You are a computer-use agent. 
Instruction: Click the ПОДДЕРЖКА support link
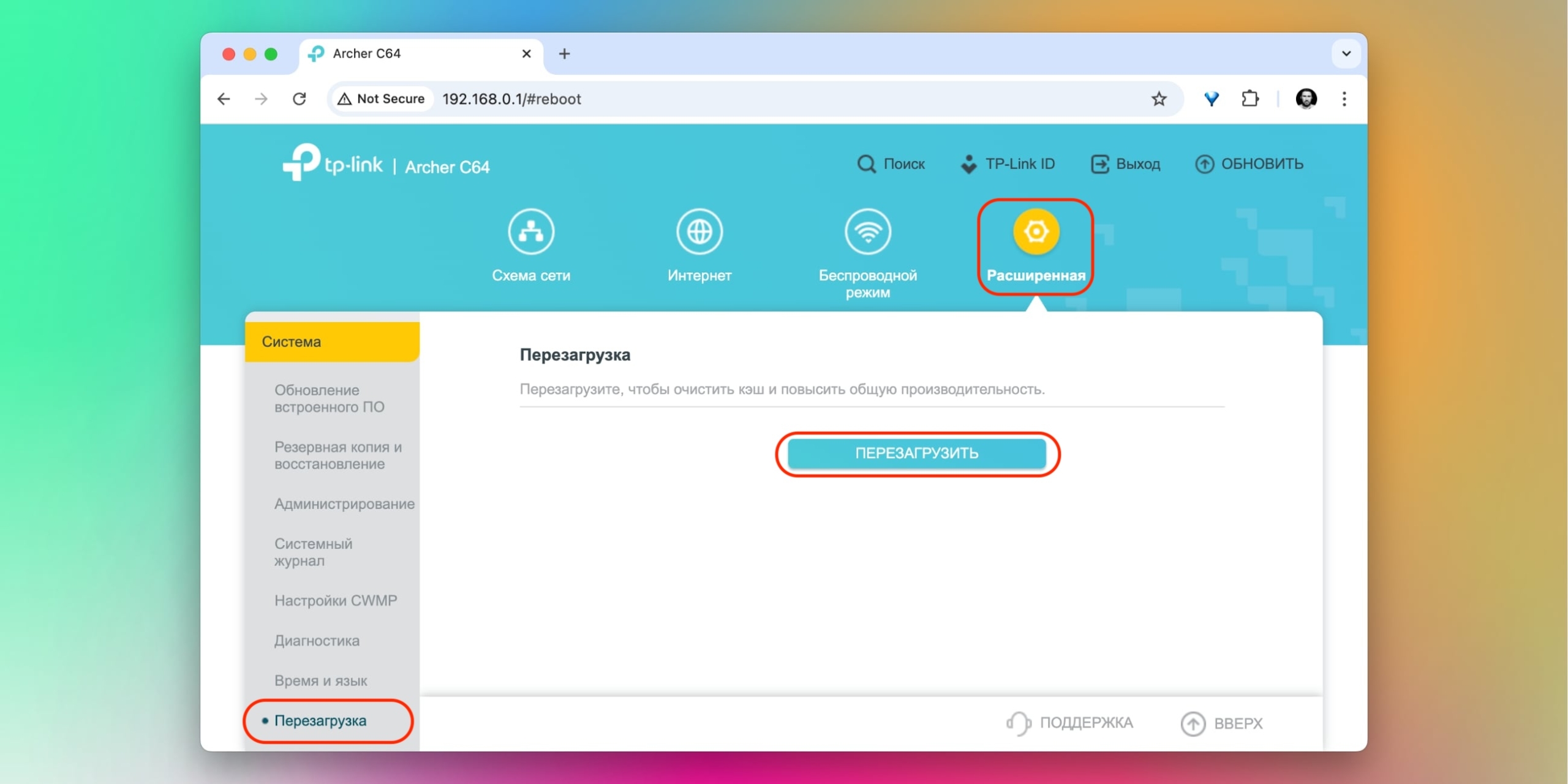[1069, 723]
